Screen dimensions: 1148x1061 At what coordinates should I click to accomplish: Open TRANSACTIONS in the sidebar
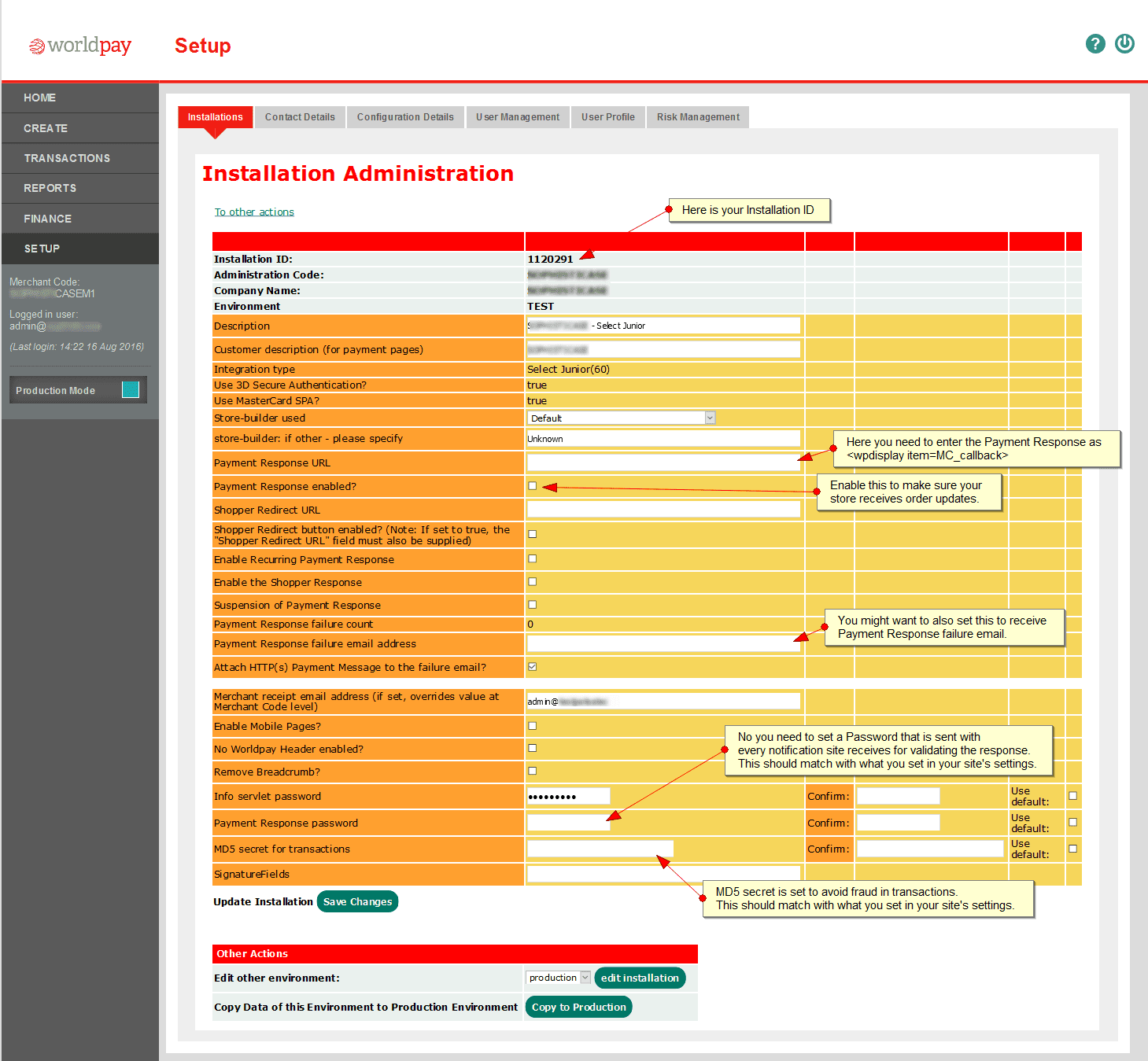80,158
